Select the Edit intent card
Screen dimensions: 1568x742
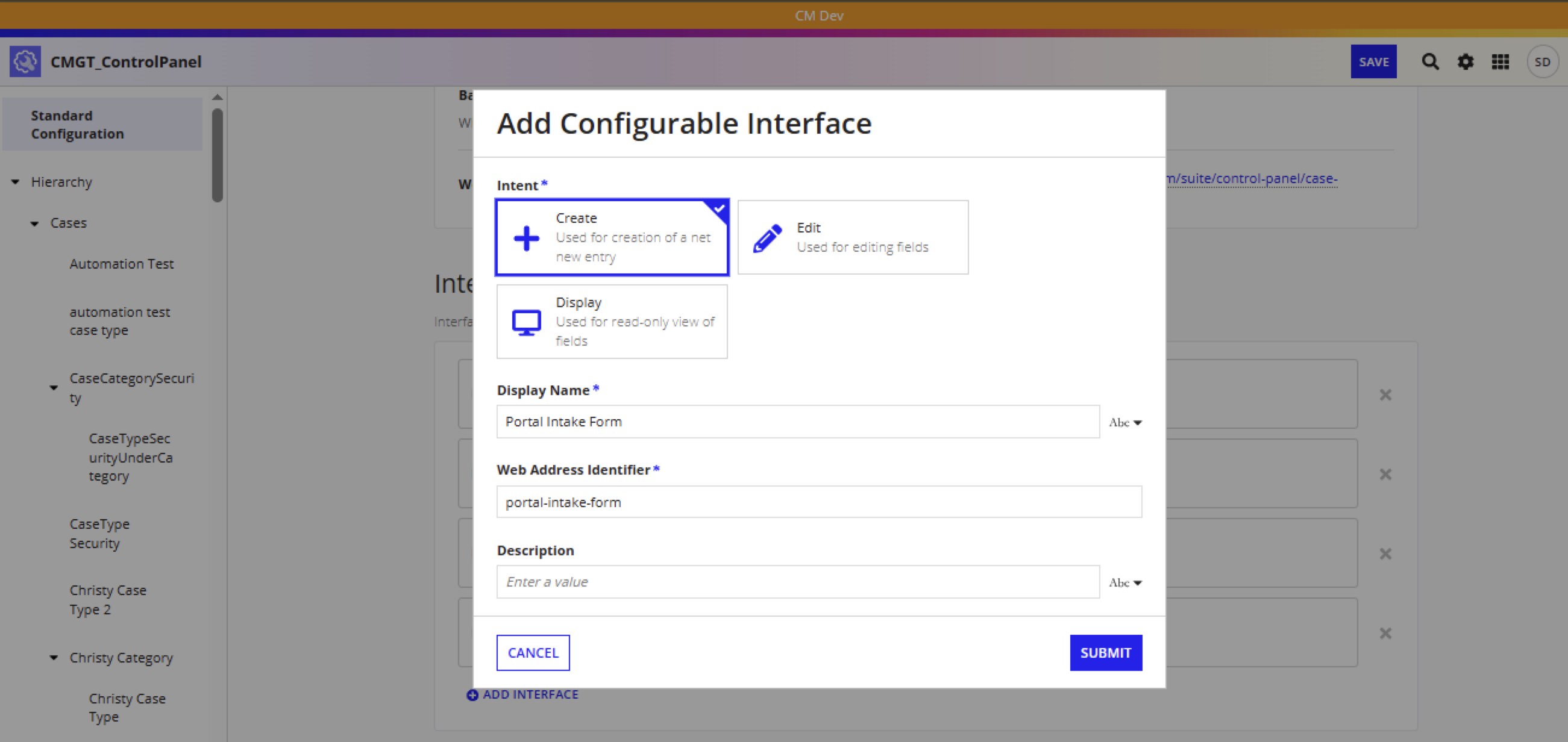[x=853, y=237]
